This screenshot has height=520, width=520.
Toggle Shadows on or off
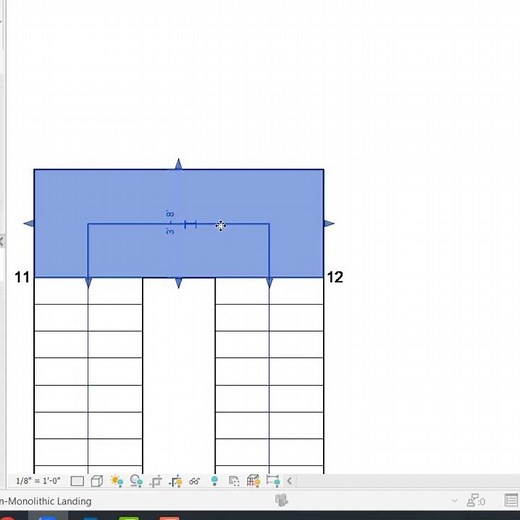click(x=136, y=481)
